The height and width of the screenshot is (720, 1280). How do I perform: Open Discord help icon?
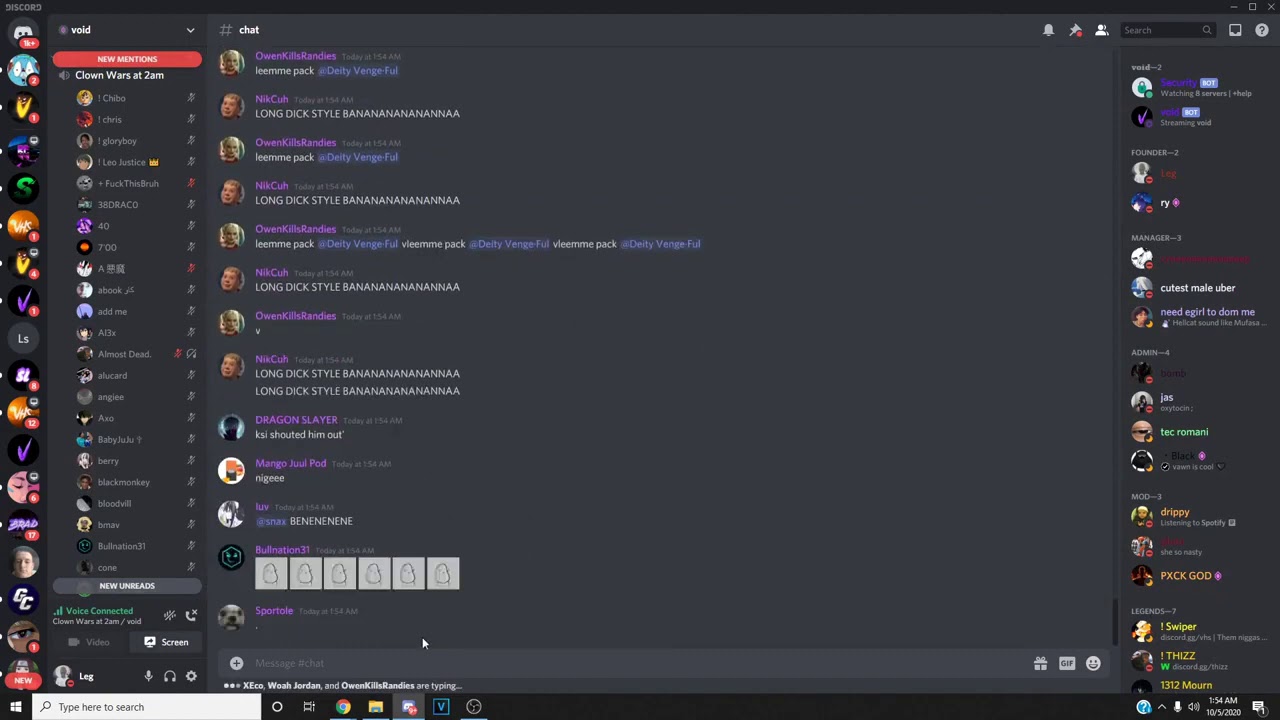(x=1261, y=30)
